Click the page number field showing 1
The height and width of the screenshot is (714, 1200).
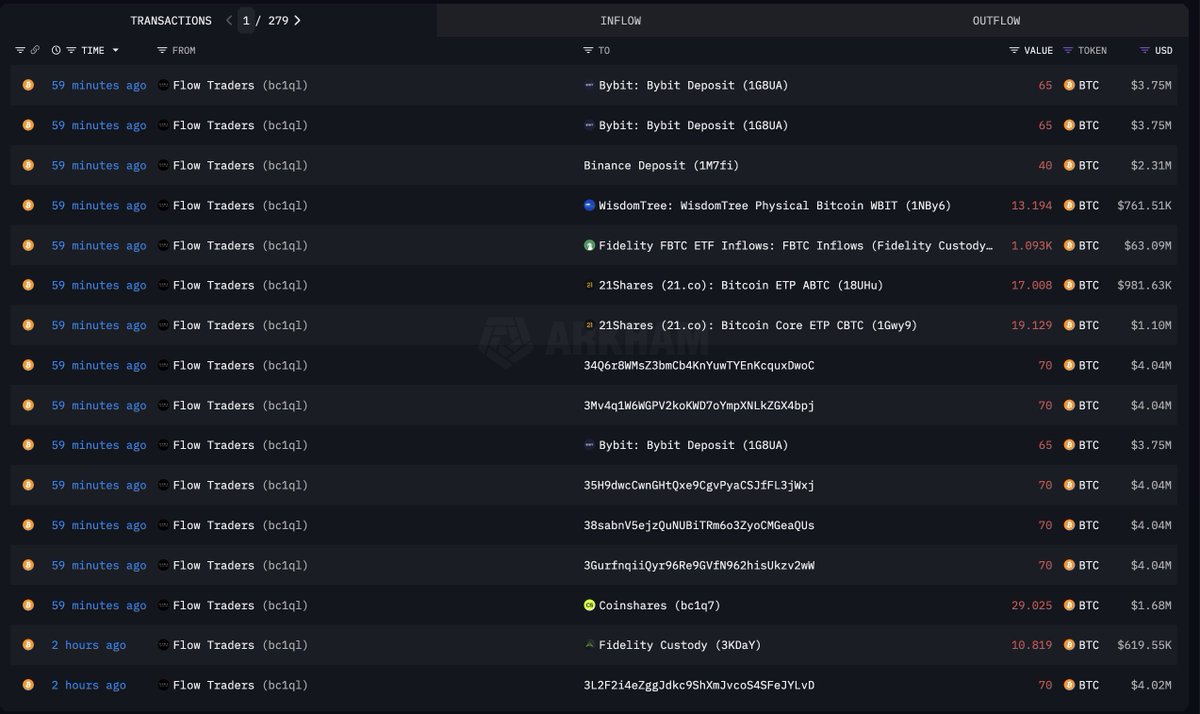click(246, 20)
